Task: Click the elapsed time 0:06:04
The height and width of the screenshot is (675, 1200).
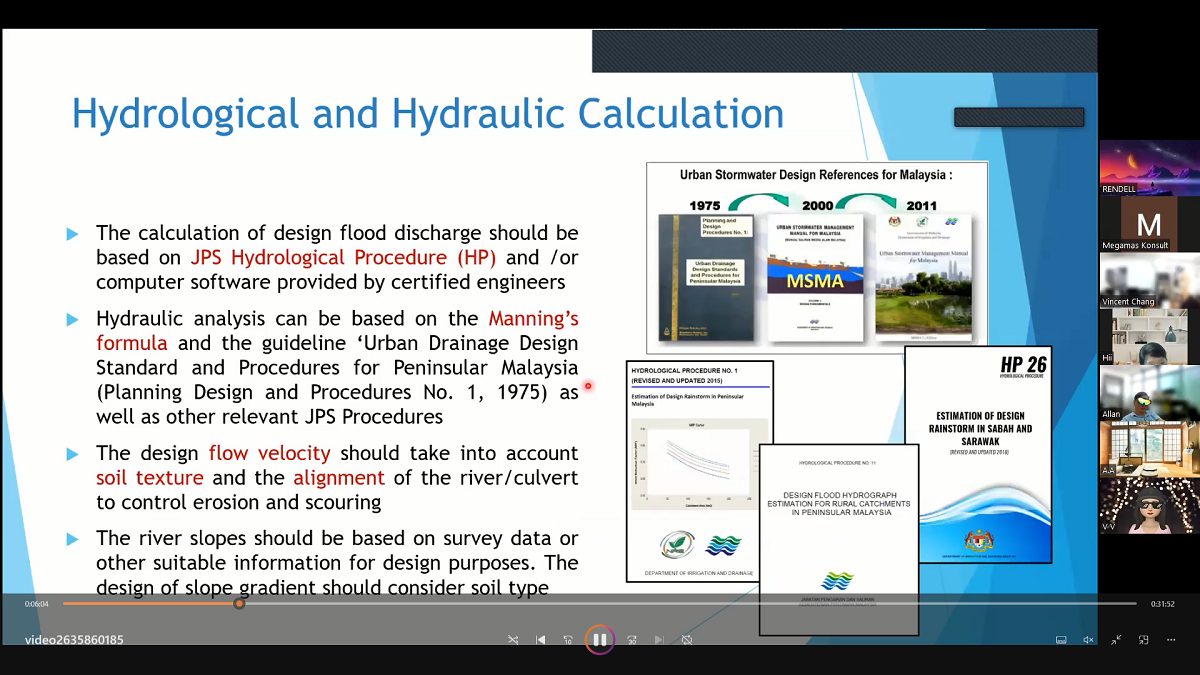Action: (x=37, y=604)
